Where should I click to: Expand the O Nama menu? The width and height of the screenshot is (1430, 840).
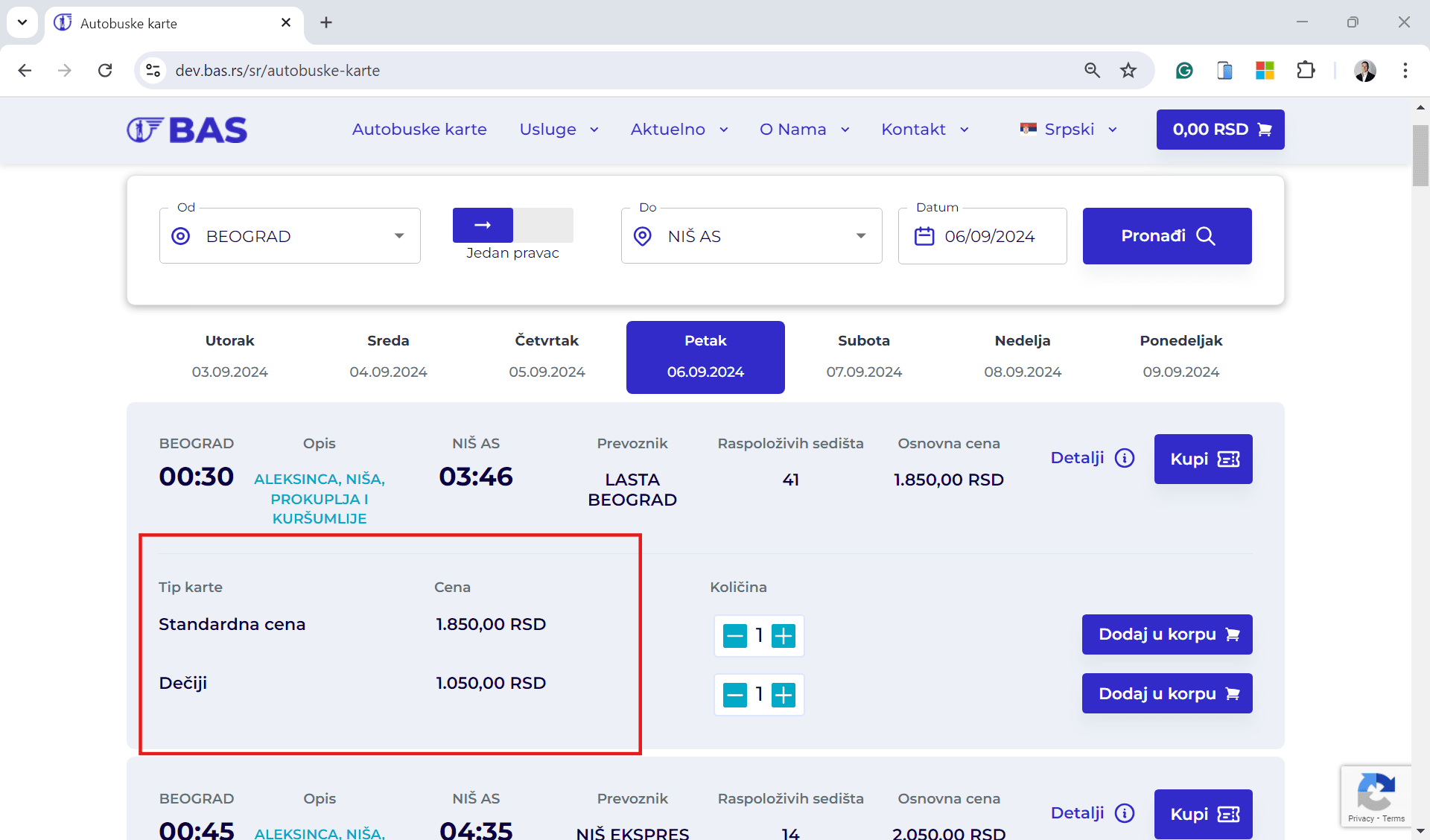click(804, 130)
